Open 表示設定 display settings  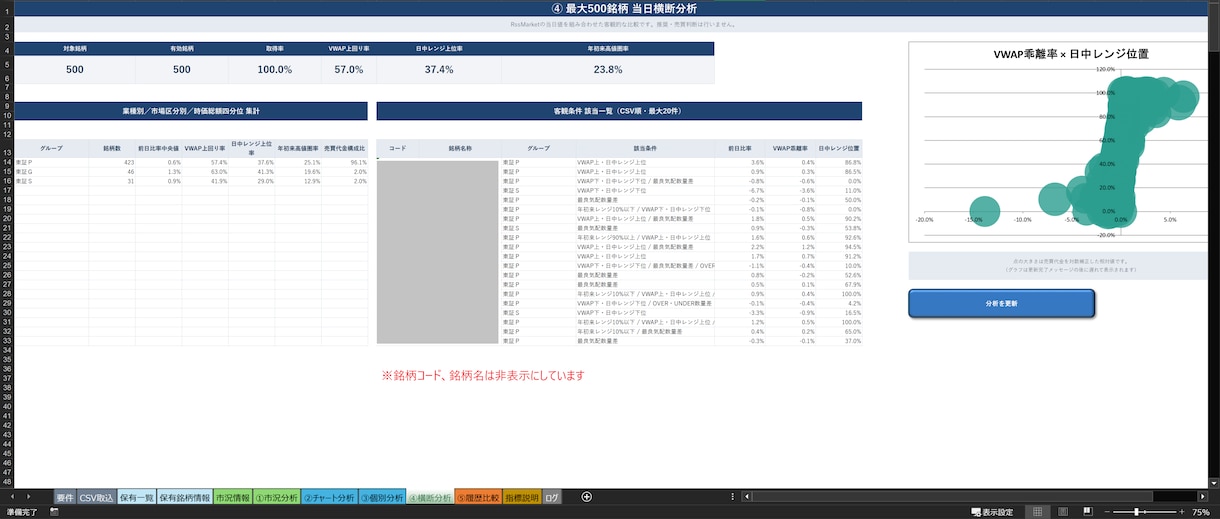991,512
